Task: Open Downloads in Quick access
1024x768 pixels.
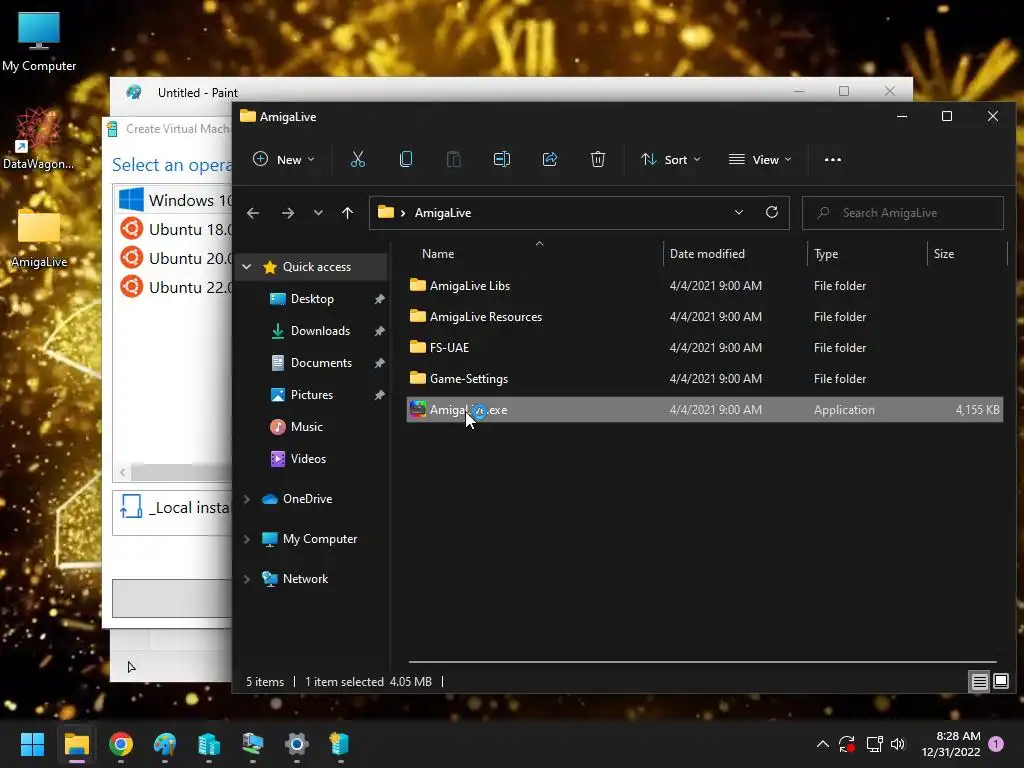Action: (x=320, y=330)
